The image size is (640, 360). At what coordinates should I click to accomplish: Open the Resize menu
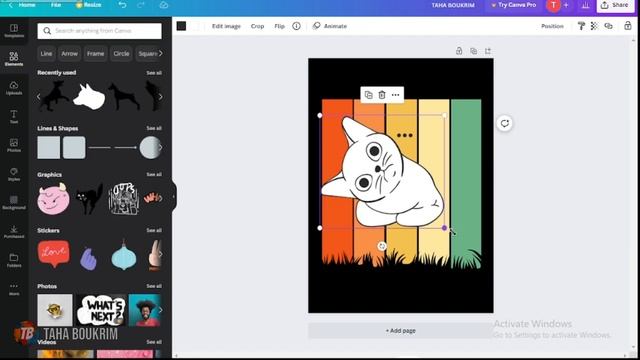(x=89, y=5)
